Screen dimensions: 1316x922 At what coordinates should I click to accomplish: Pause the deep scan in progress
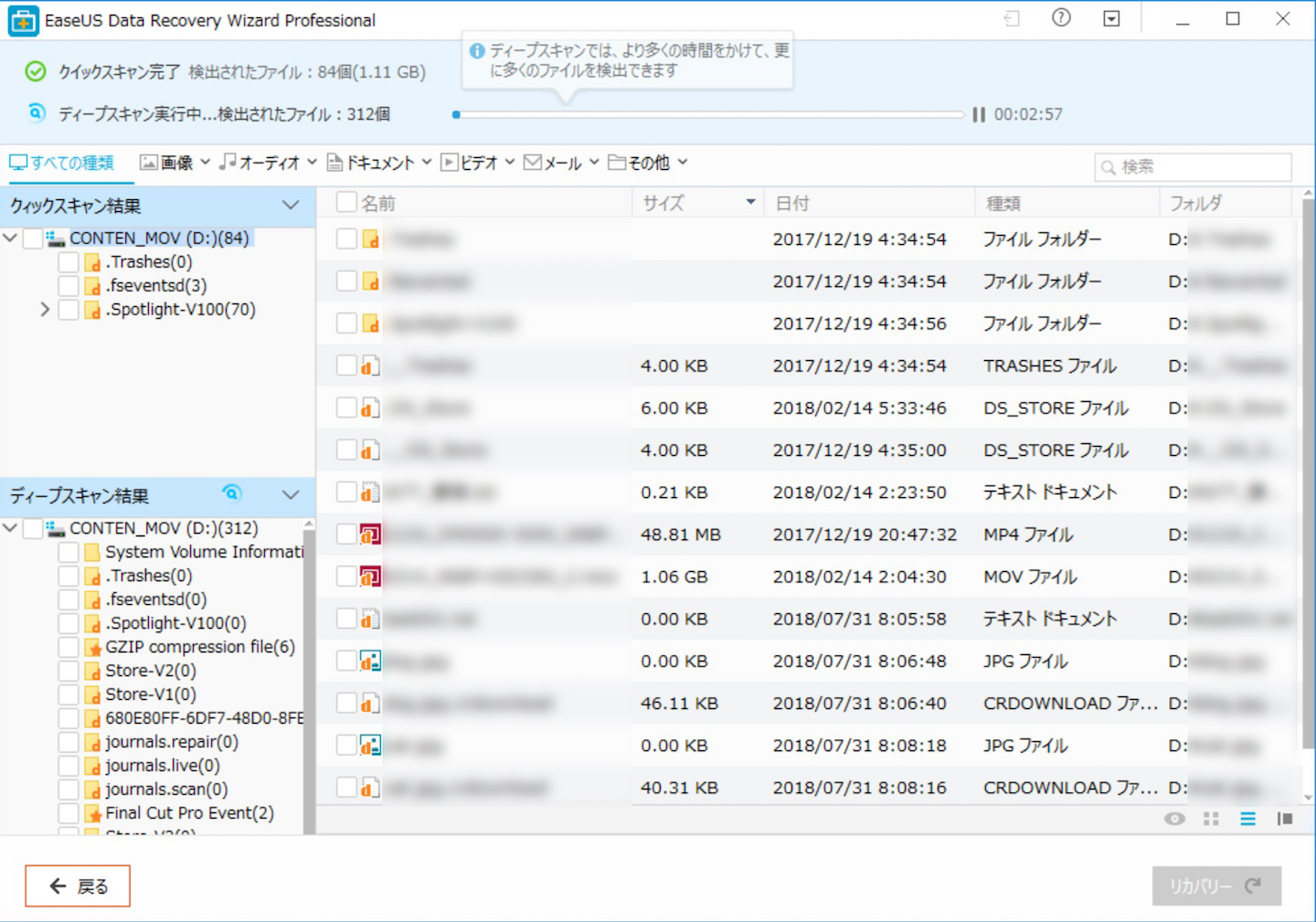click(x=979, y=114)
